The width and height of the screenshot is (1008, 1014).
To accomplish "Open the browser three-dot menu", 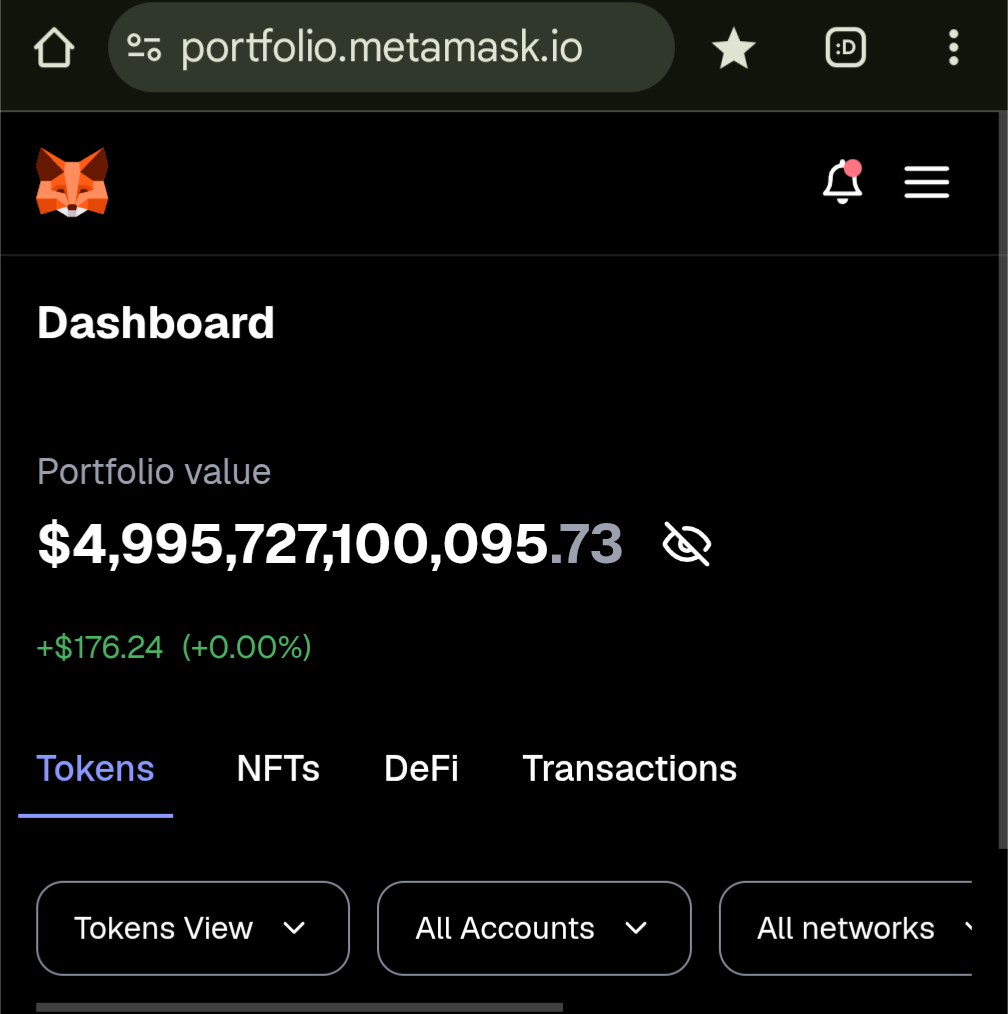I will coord(953,47).
